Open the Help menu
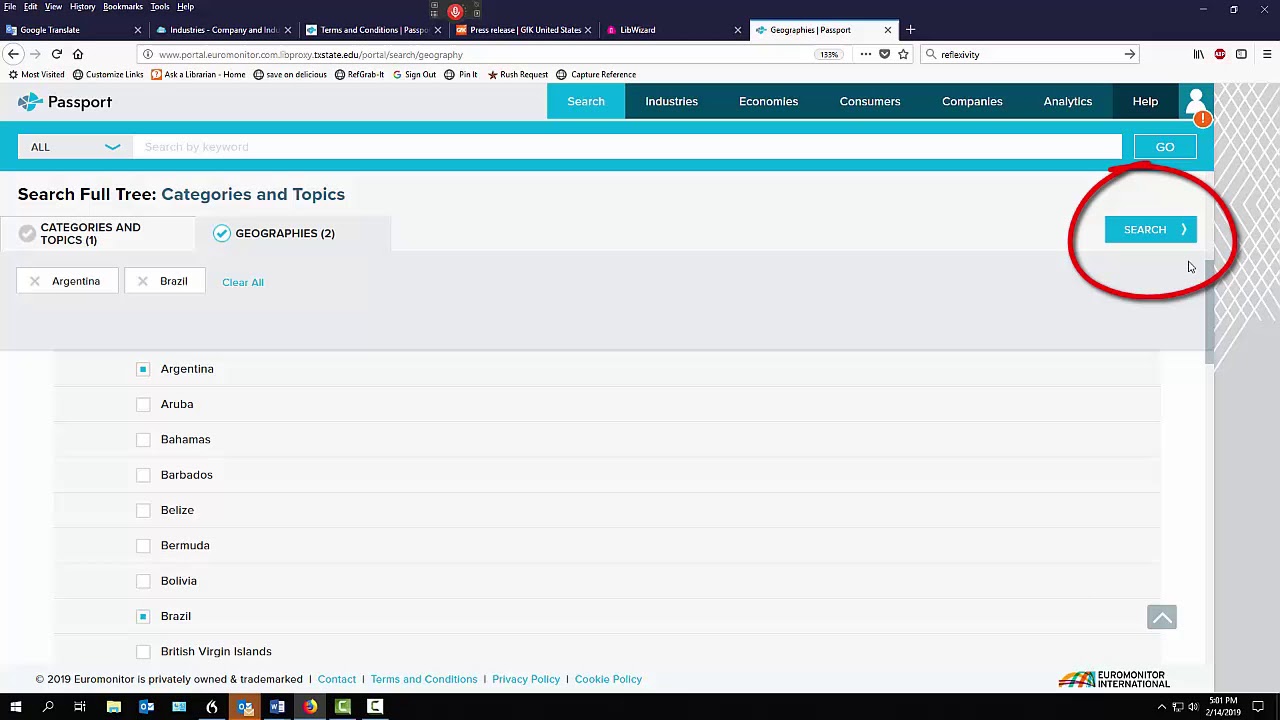This screenshot has width=1280, height=720. pyautogui.click(x=1145, y=101)
